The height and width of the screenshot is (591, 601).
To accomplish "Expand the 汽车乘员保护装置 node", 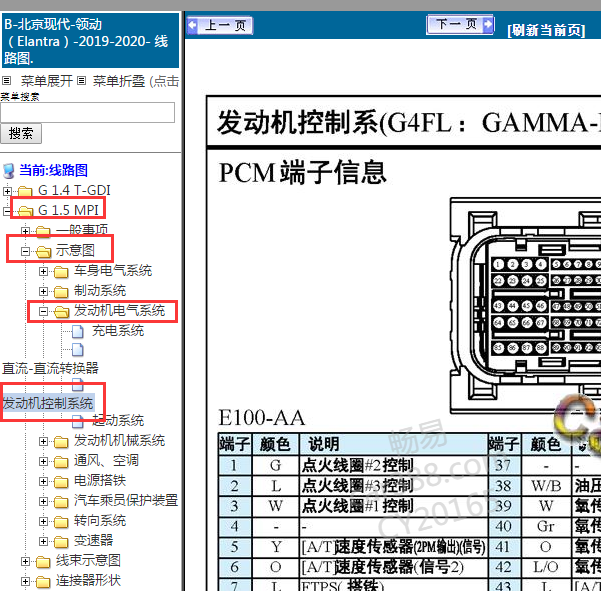I will (43, 501).
